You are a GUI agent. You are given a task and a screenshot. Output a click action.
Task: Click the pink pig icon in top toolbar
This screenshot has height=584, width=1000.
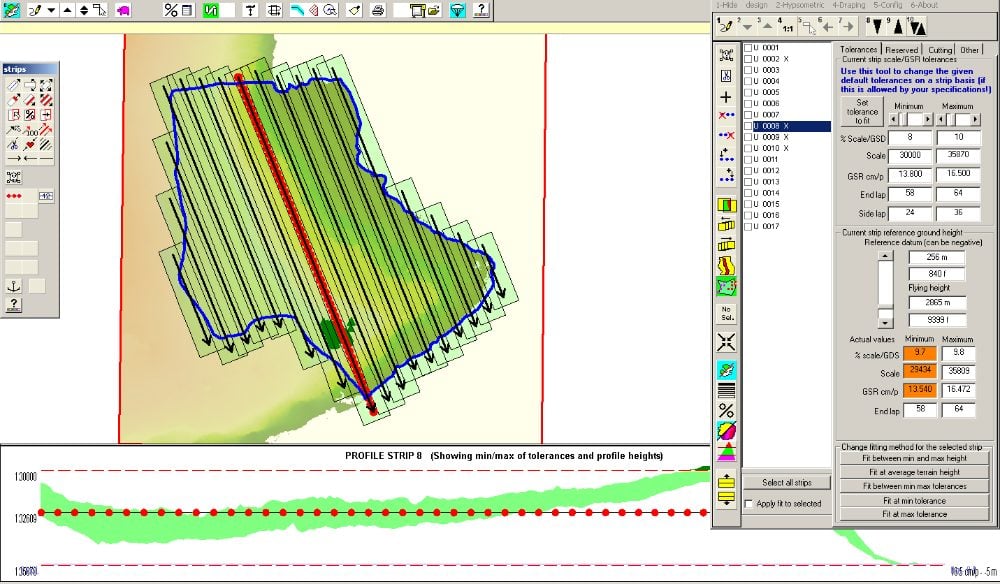[x=124, y=10]
